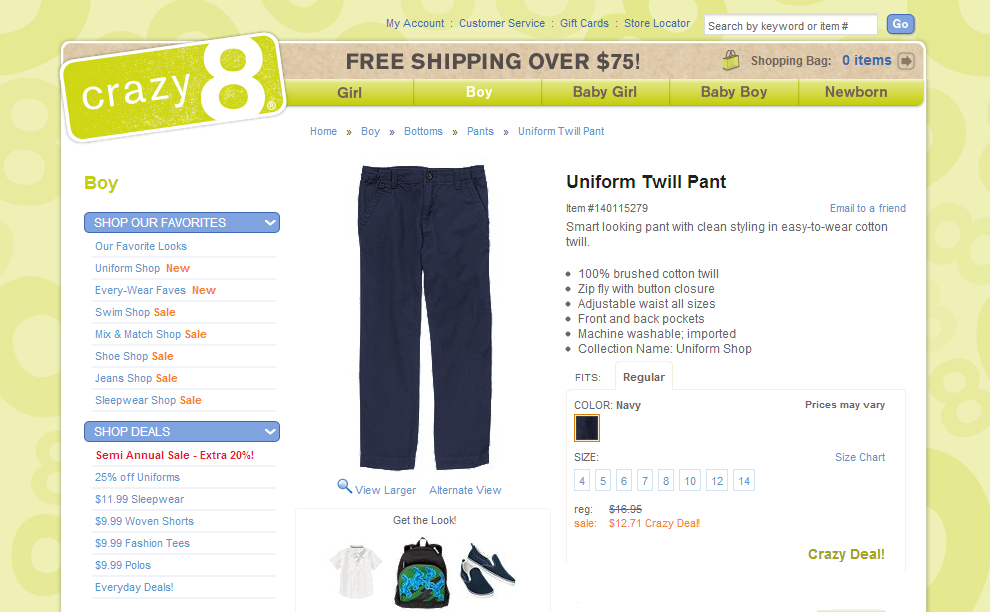Select the Regular fit tab
Viewport: 990px width, 612px height.
pyautogui.click(x=643, y=377)
